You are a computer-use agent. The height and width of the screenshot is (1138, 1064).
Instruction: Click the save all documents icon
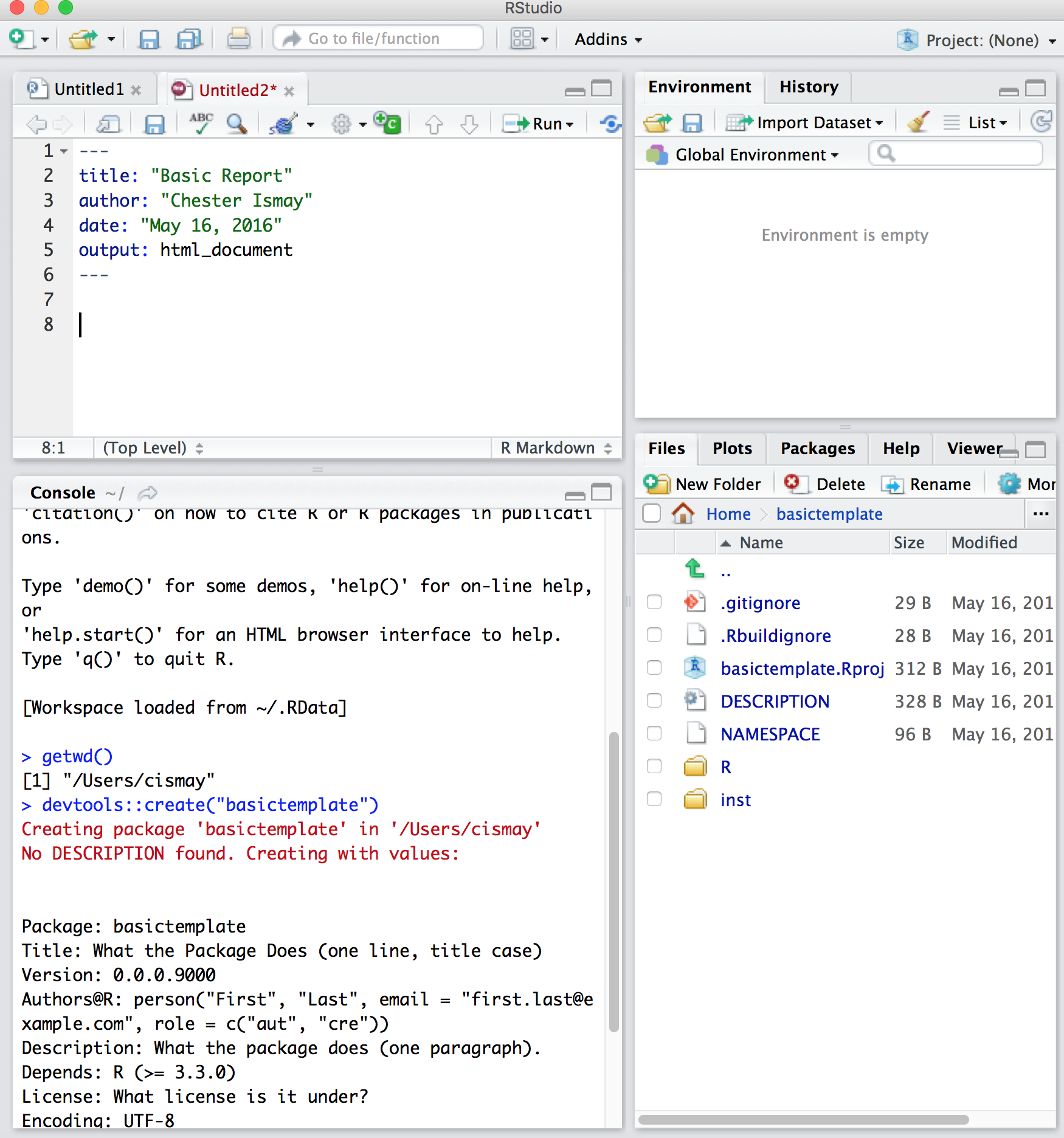tap(188, 39)
